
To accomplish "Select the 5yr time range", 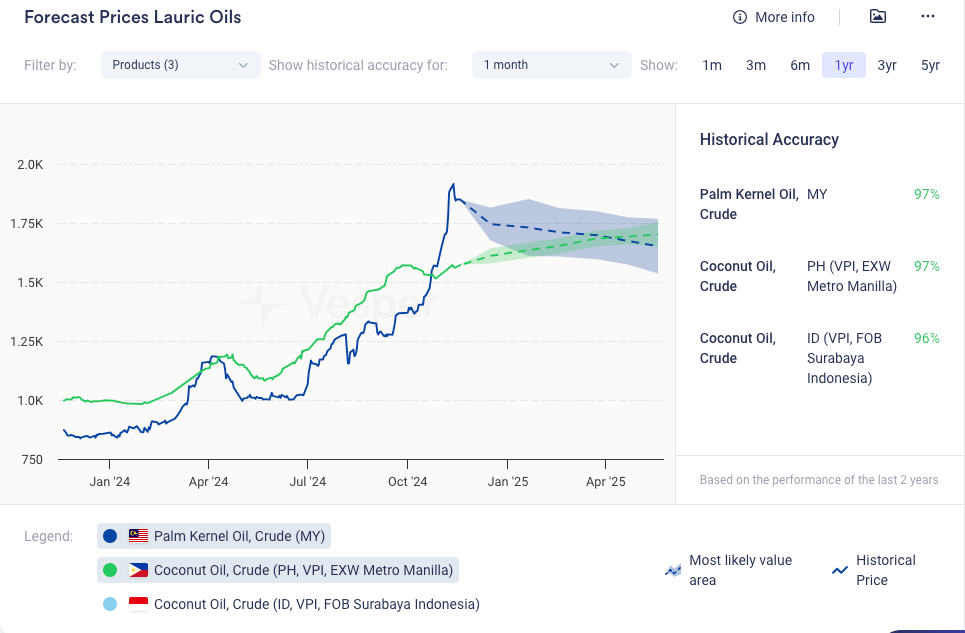I will tap(930, 65).
